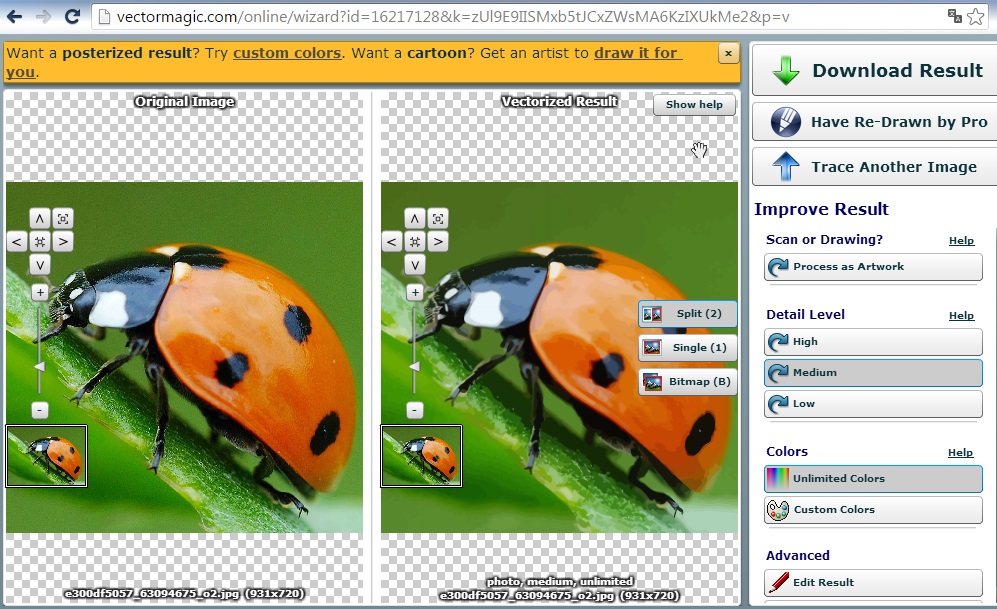Center view in Vectorized Result panel
The image size is (997, 609).
pyautogui.click(x=415, y=242)
